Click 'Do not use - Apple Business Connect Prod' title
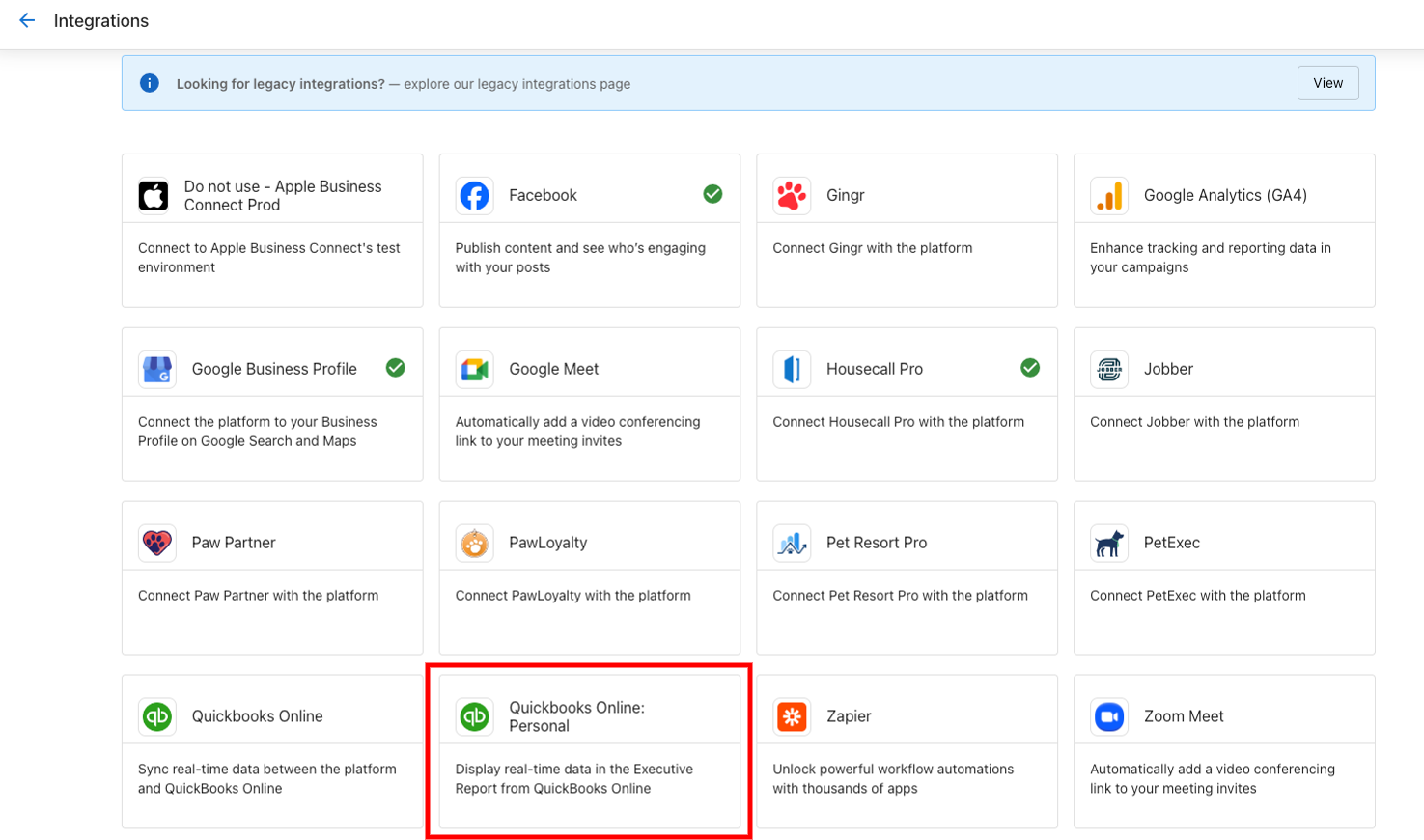This screenshot has width=1424, height=840. [283, 195]
